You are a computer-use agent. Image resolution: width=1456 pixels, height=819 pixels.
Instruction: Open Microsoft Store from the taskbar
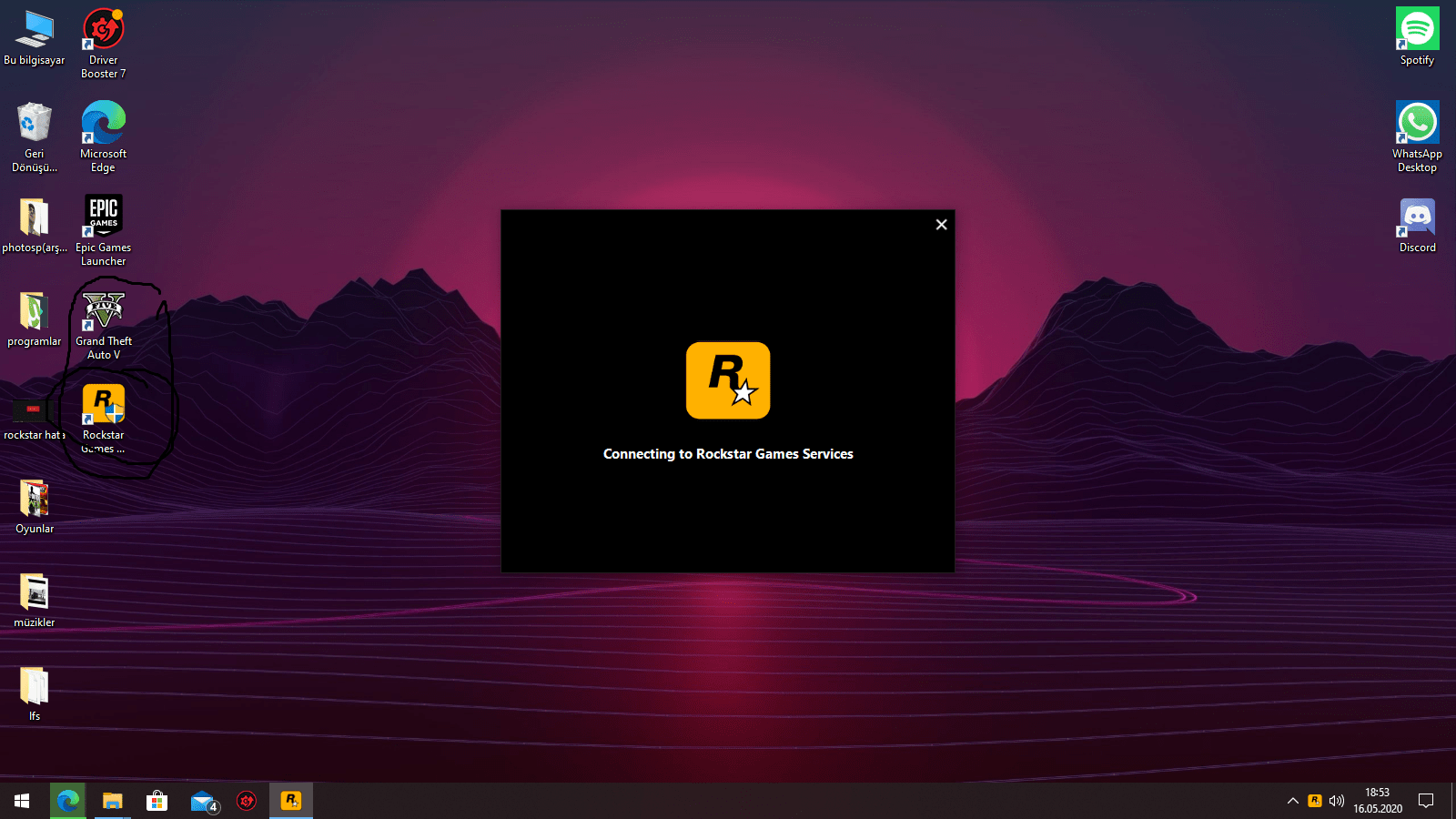pos(157,801)
